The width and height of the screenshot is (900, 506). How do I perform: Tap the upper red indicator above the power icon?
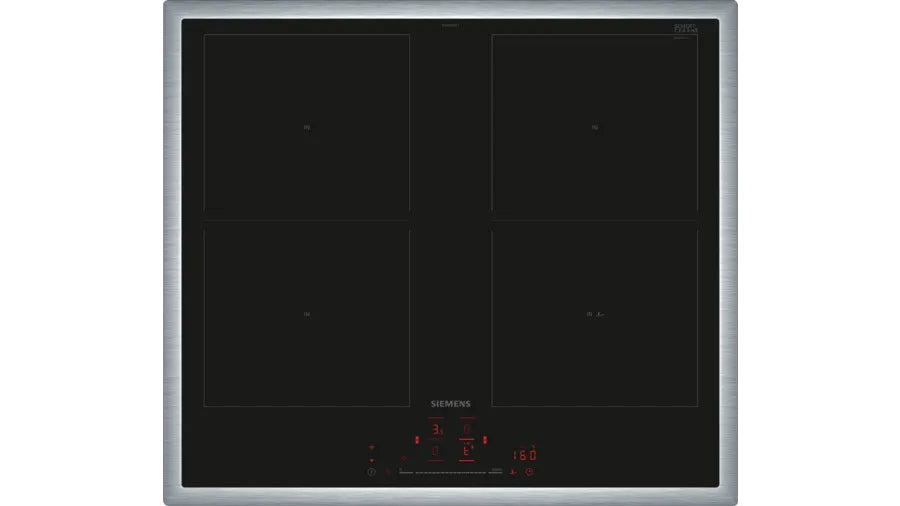coord(371,447)
